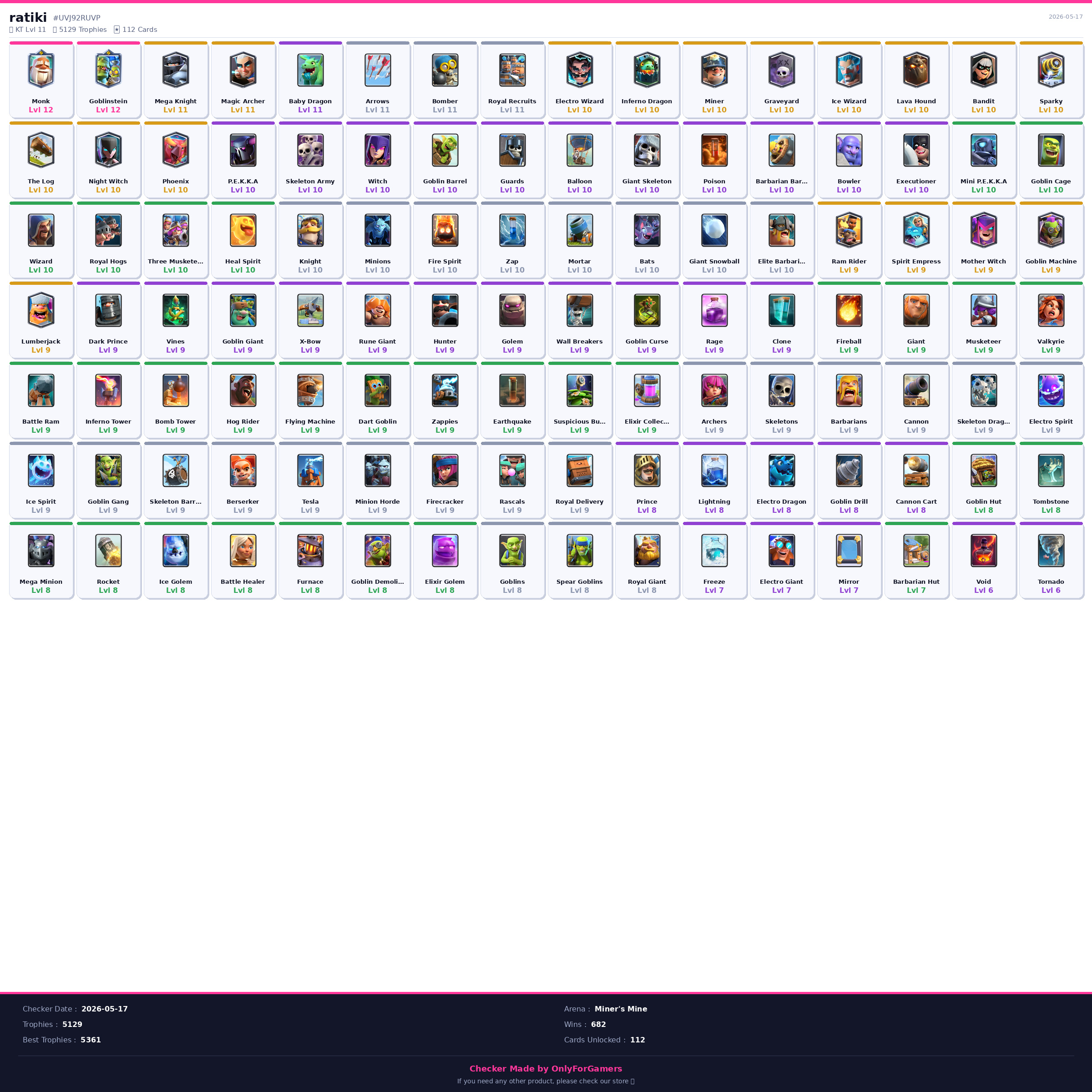The width and height of the screenshot is (1092, 1092).
Task: Click the Balloon card icon
Action: click(x=580, y=150)
